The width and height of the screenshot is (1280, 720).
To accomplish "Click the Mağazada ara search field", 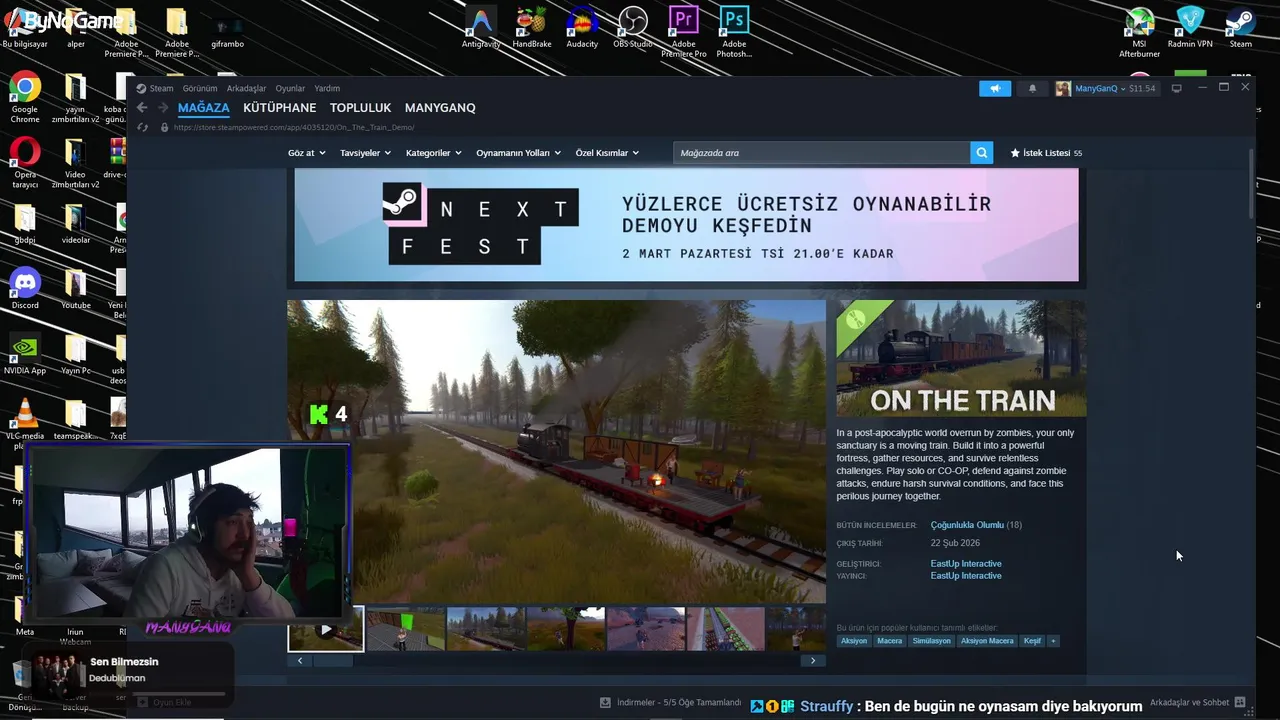I will [821, 153].
